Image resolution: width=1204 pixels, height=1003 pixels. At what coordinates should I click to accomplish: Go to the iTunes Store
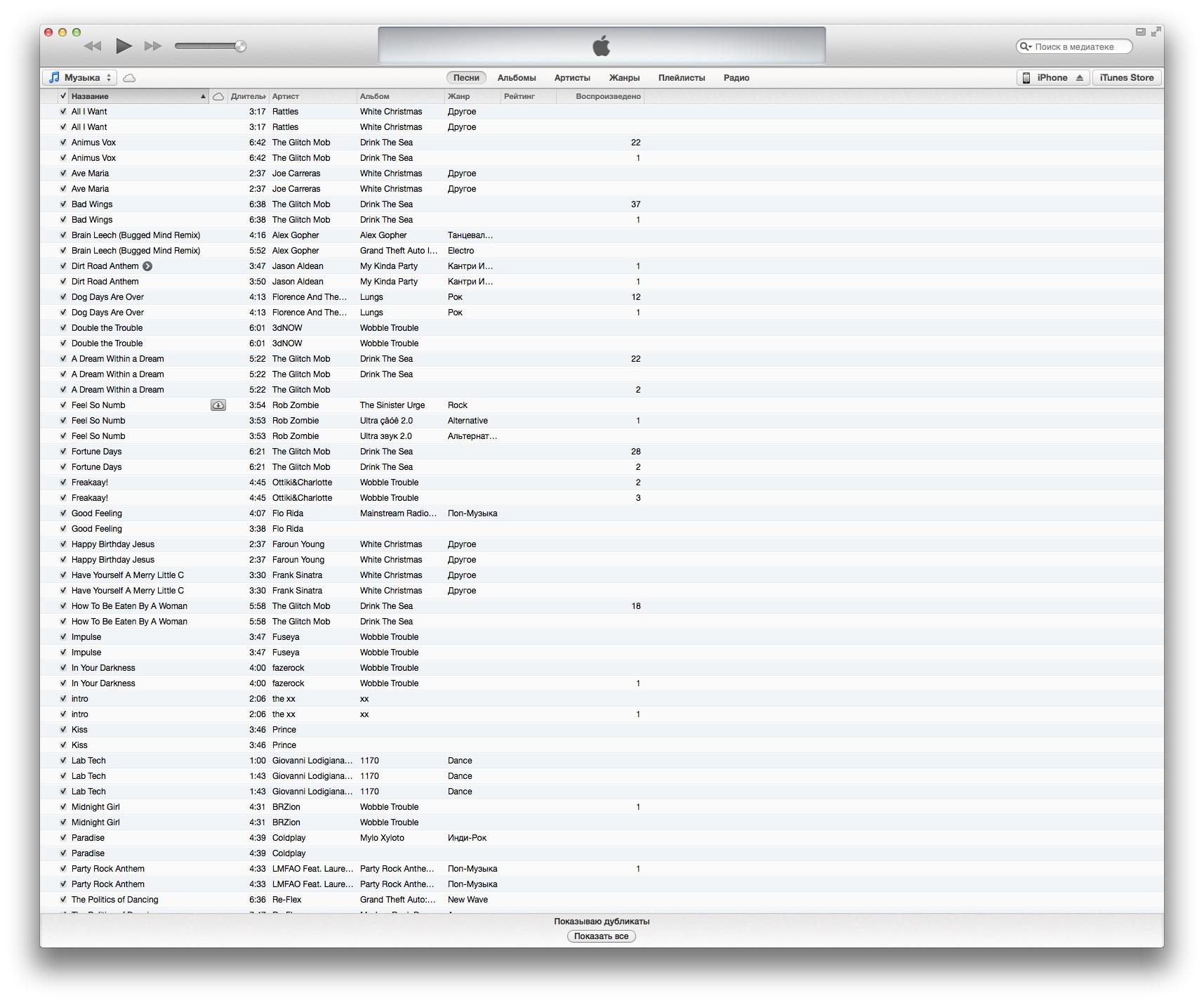[1127, 78]
